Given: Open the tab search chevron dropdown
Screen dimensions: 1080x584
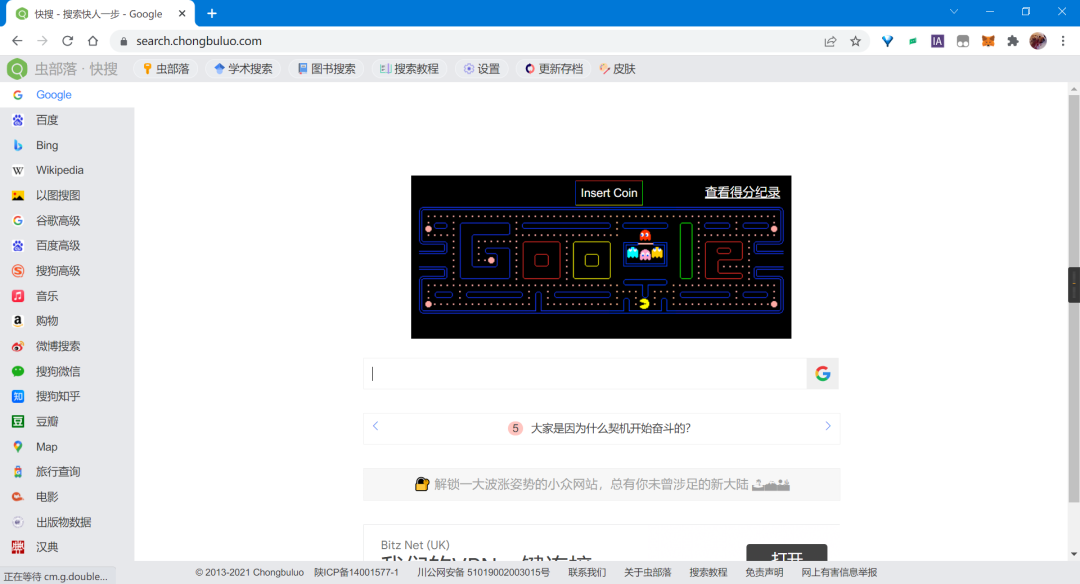Looking at the screenshot, I should [954, 12].
